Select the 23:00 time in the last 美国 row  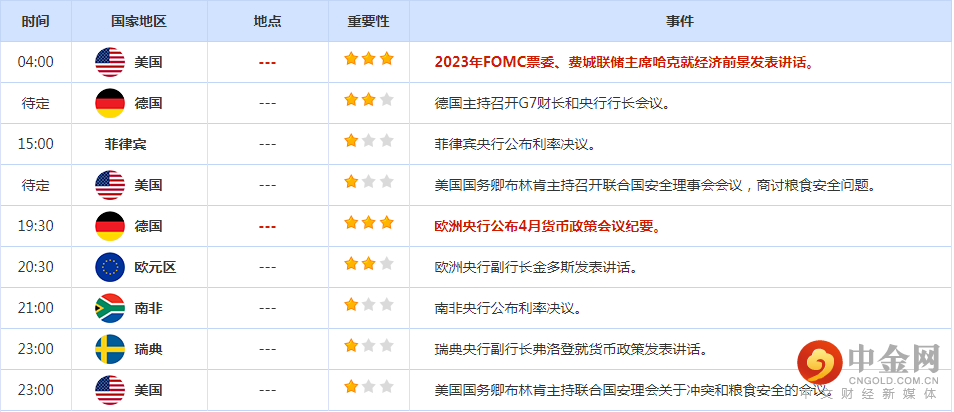pyautogui.click(x=36, y=390)
